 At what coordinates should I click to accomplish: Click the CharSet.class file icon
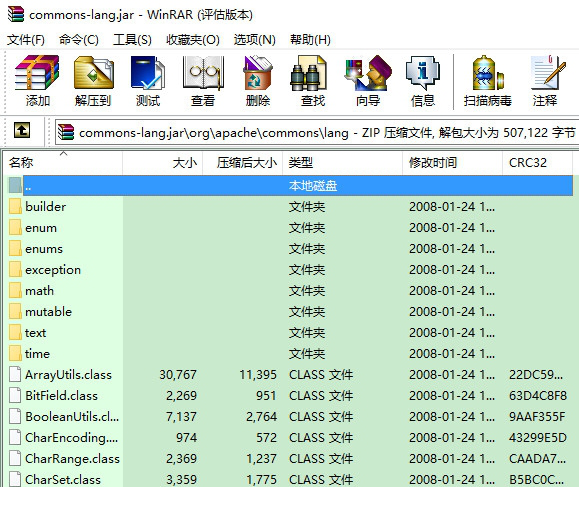coord(15,479)
